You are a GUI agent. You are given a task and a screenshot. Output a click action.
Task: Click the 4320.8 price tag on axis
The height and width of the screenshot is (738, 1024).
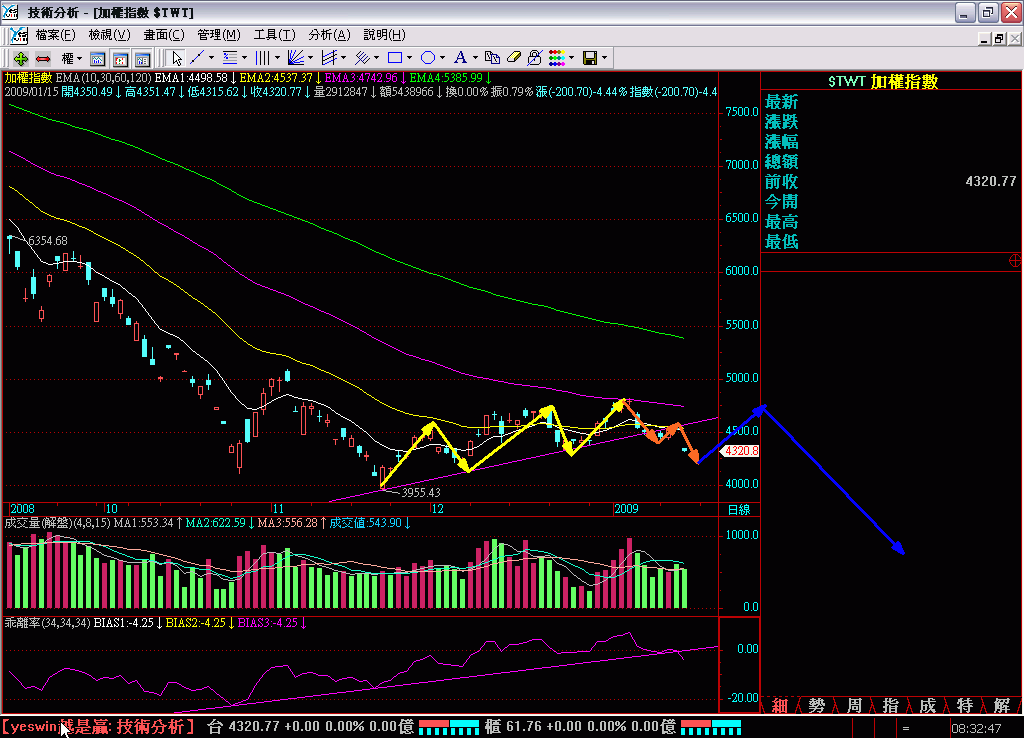tap(741, 451)
